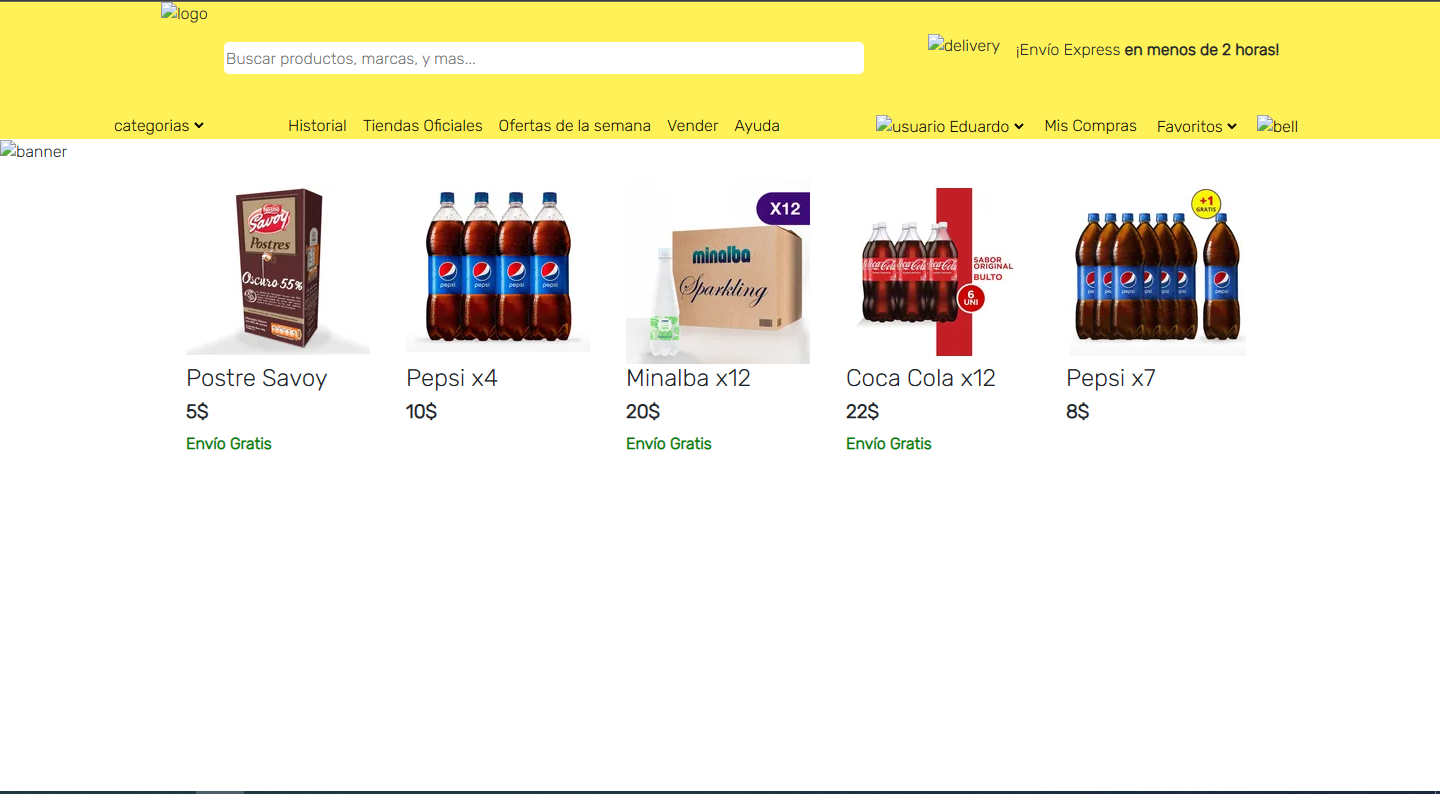The width and height of the screenshot is (1440, 794).
Task: Open the Pepsi x7 product image
Action: (x=1158, y=272)
